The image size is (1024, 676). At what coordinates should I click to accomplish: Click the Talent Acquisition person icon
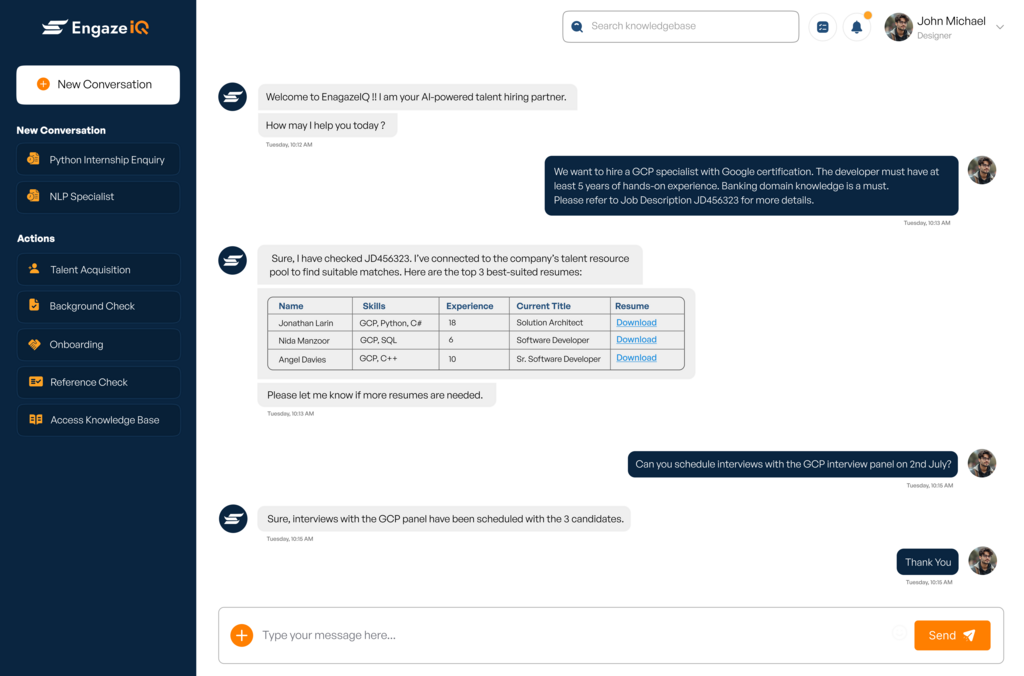35,269
